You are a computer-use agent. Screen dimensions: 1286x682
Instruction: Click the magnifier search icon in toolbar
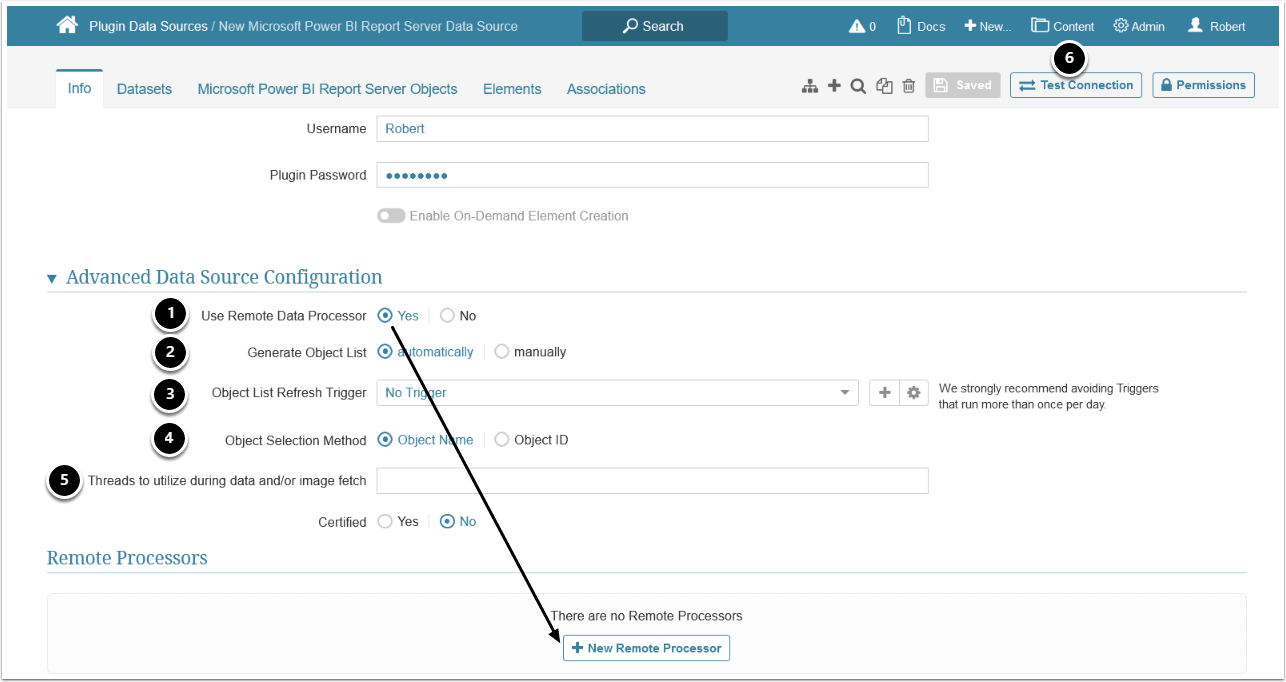(x=858, y=86)
